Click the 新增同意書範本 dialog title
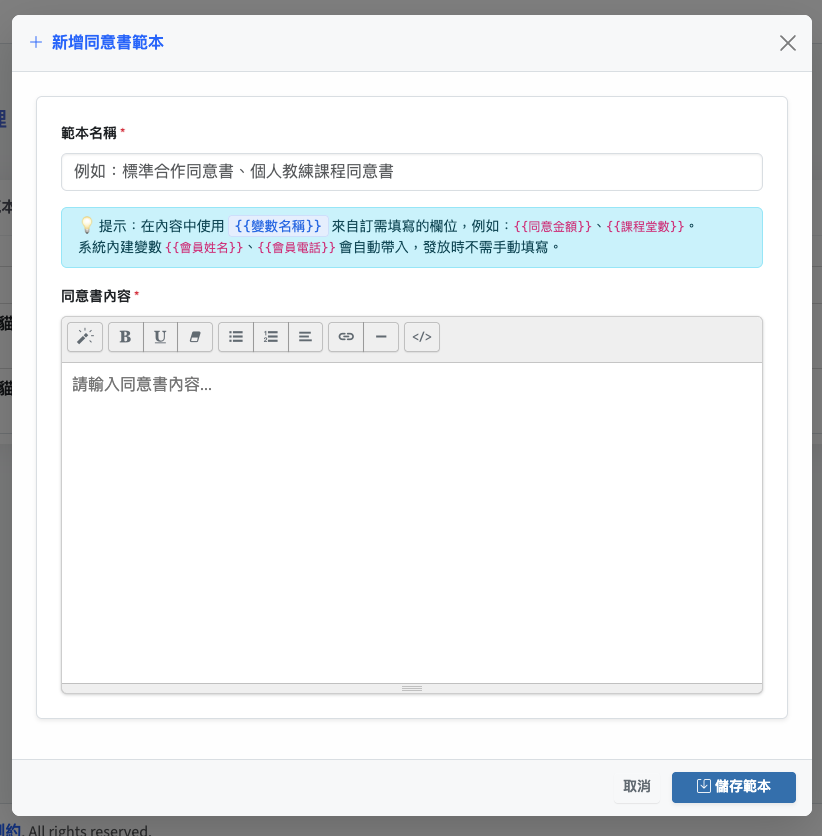 (108, 42)
